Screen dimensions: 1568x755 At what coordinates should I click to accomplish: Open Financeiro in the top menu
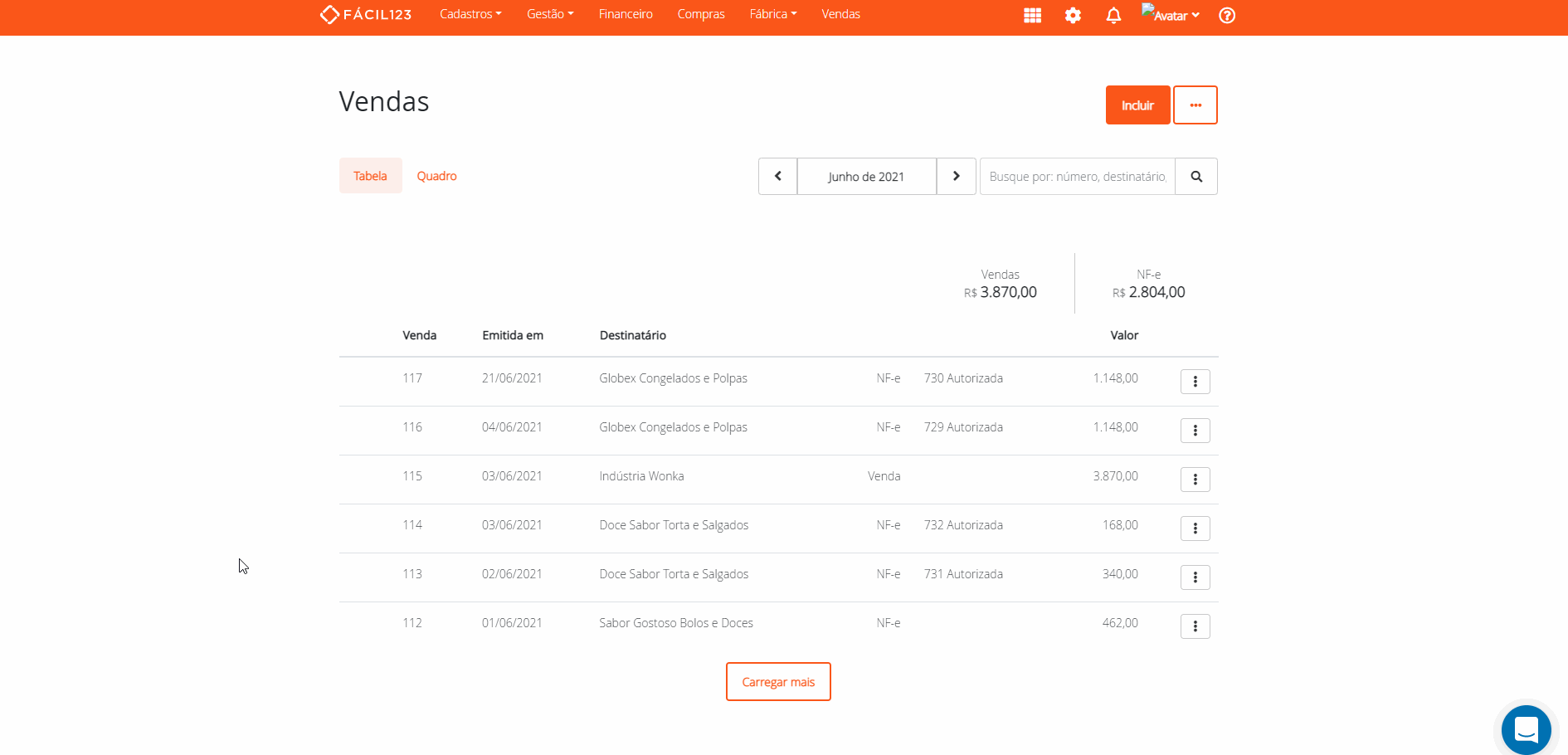626,14
